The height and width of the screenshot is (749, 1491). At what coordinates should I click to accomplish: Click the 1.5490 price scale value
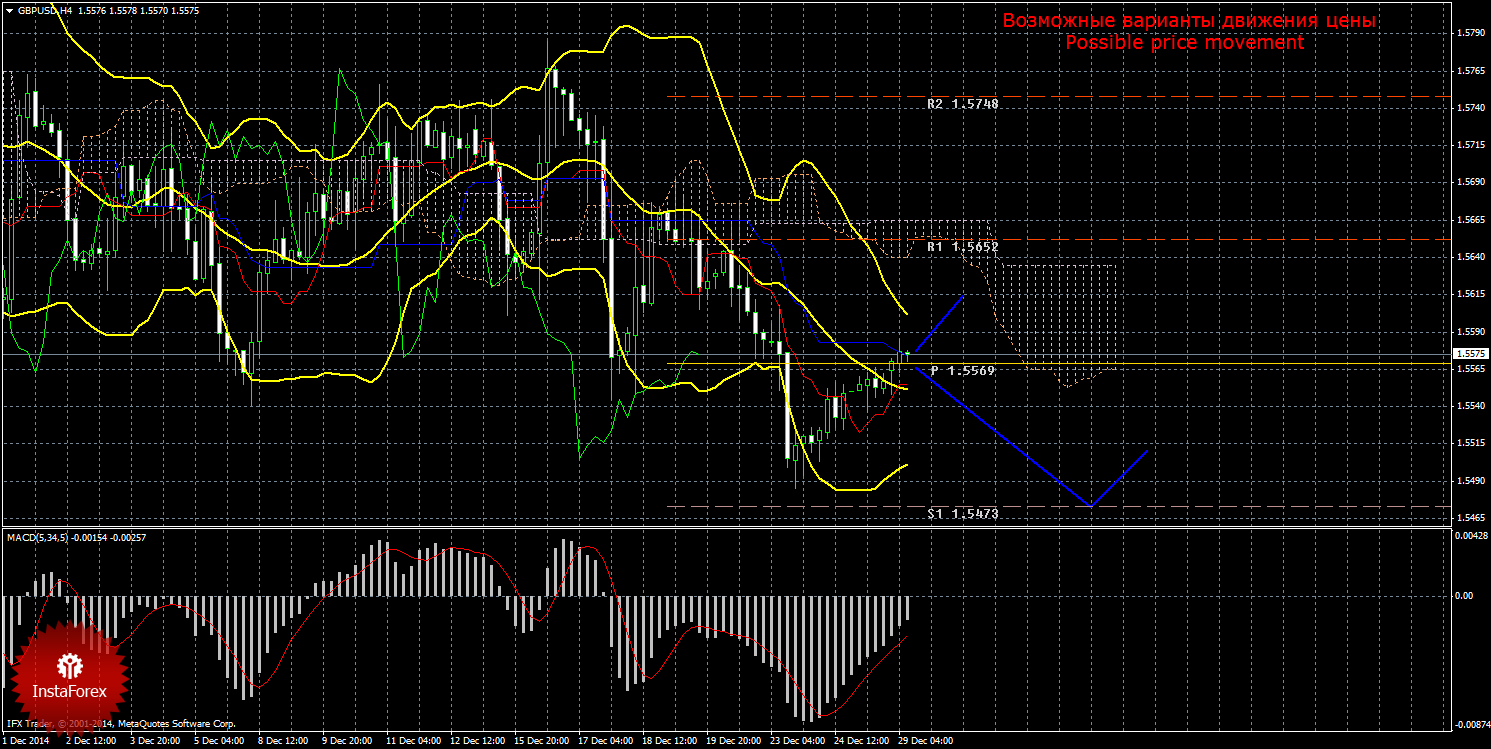[x=1471, y=481]
